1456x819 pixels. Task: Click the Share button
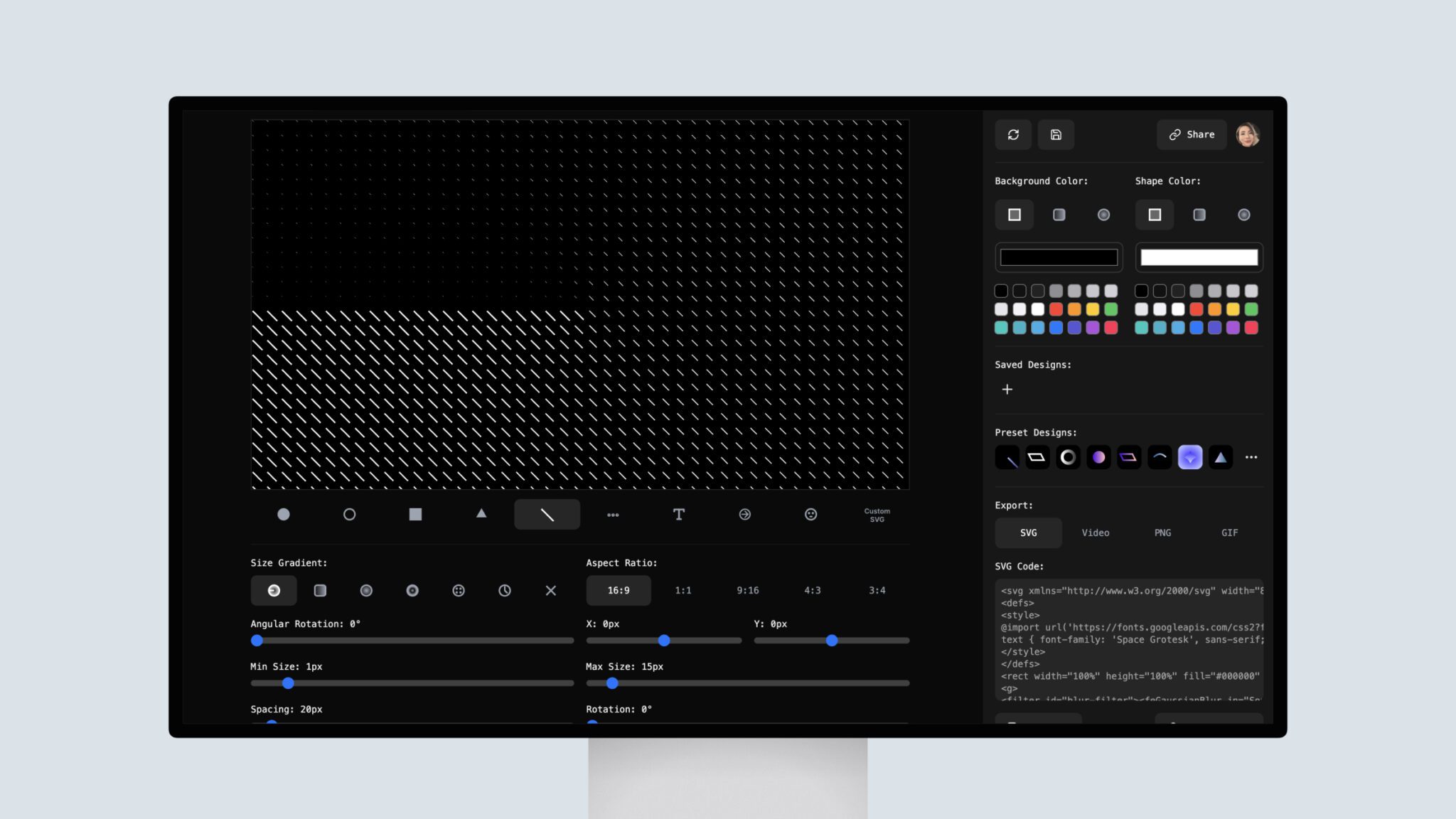point(1191,134)
